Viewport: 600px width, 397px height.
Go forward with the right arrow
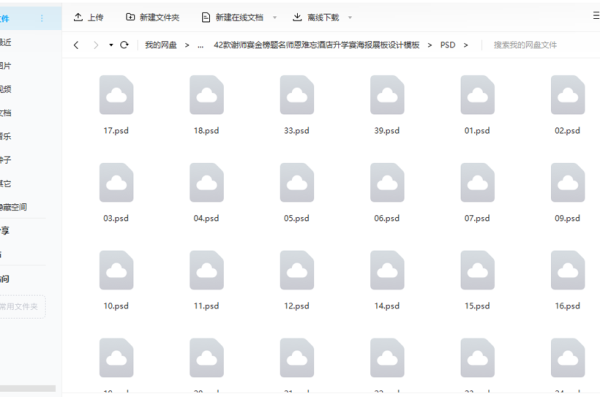point(96,45)
